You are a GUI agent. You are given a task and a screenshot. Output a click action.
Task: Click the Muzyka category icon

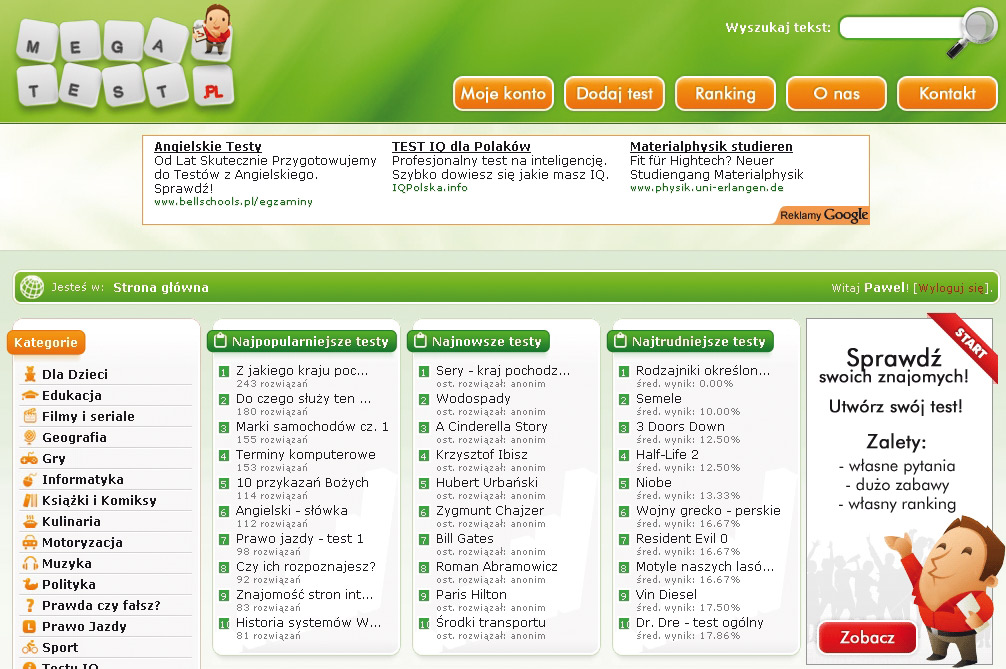click(29, 563)
